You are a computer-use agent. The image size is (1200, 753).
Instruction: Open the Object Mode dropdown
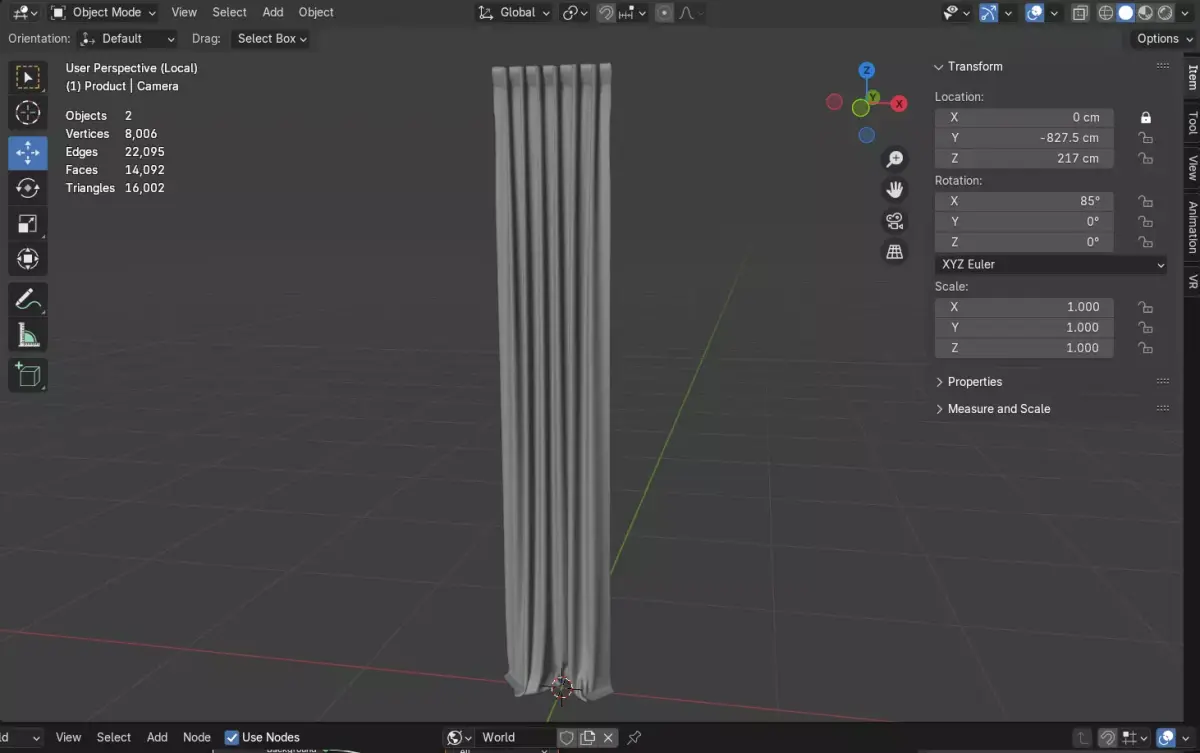click(104, 13)
